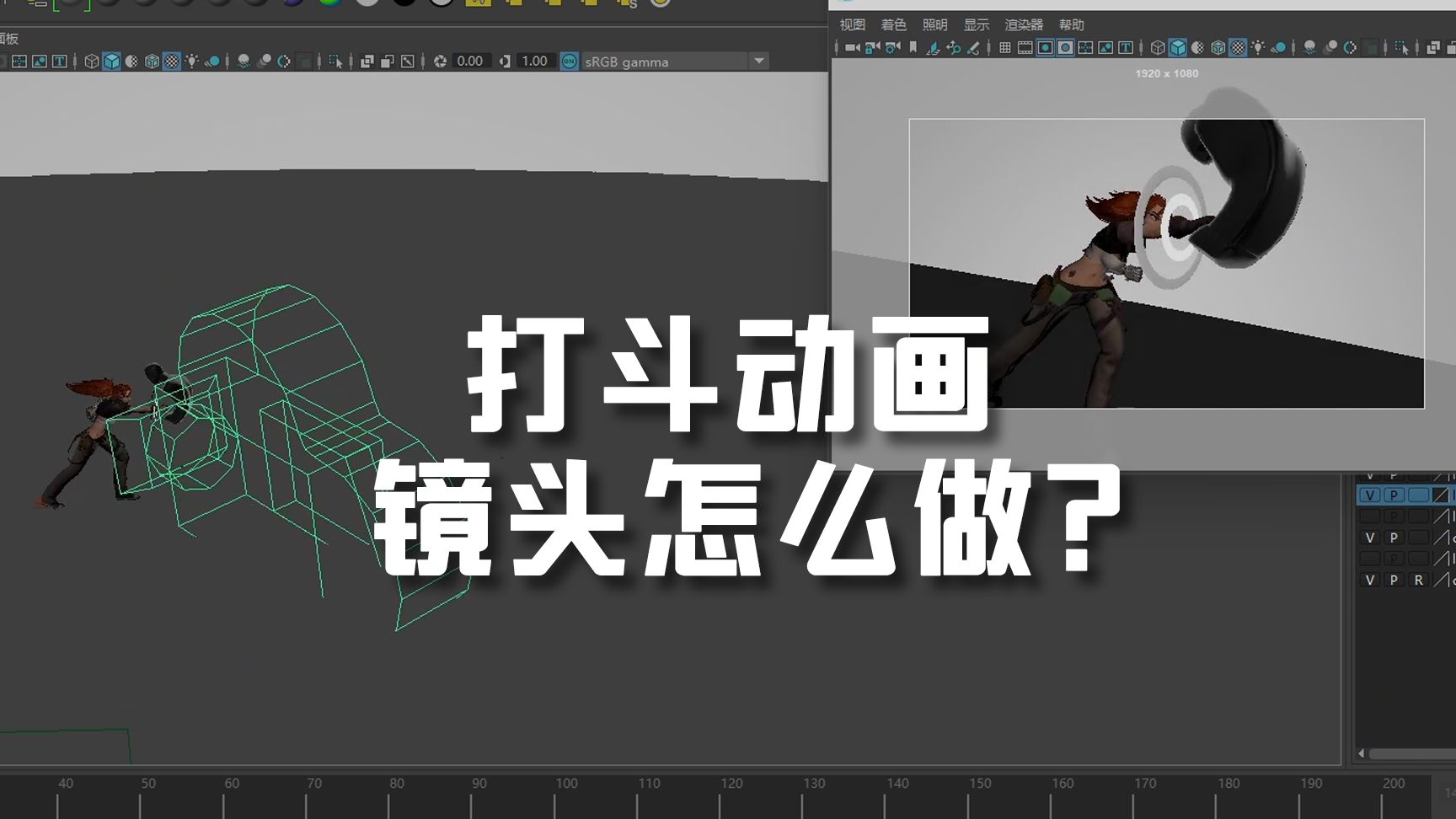This screenshot has height=819, width=1456.
Task: Click the isolate select icon in left viewport toolbar
Action: click(335, 62)
